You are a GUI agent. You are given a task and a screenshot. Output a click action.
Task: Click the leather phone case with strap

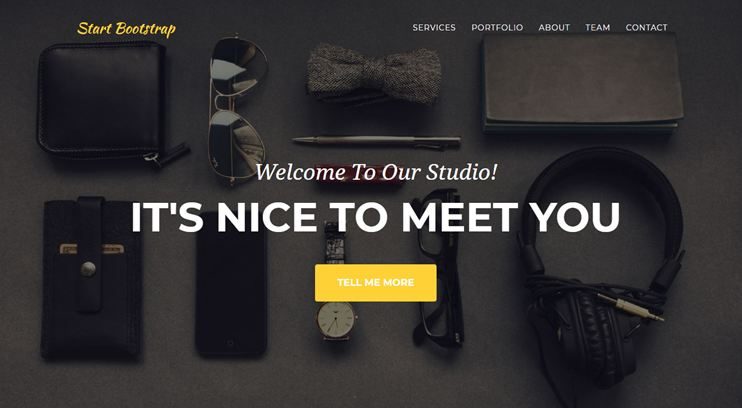point(92,277)
